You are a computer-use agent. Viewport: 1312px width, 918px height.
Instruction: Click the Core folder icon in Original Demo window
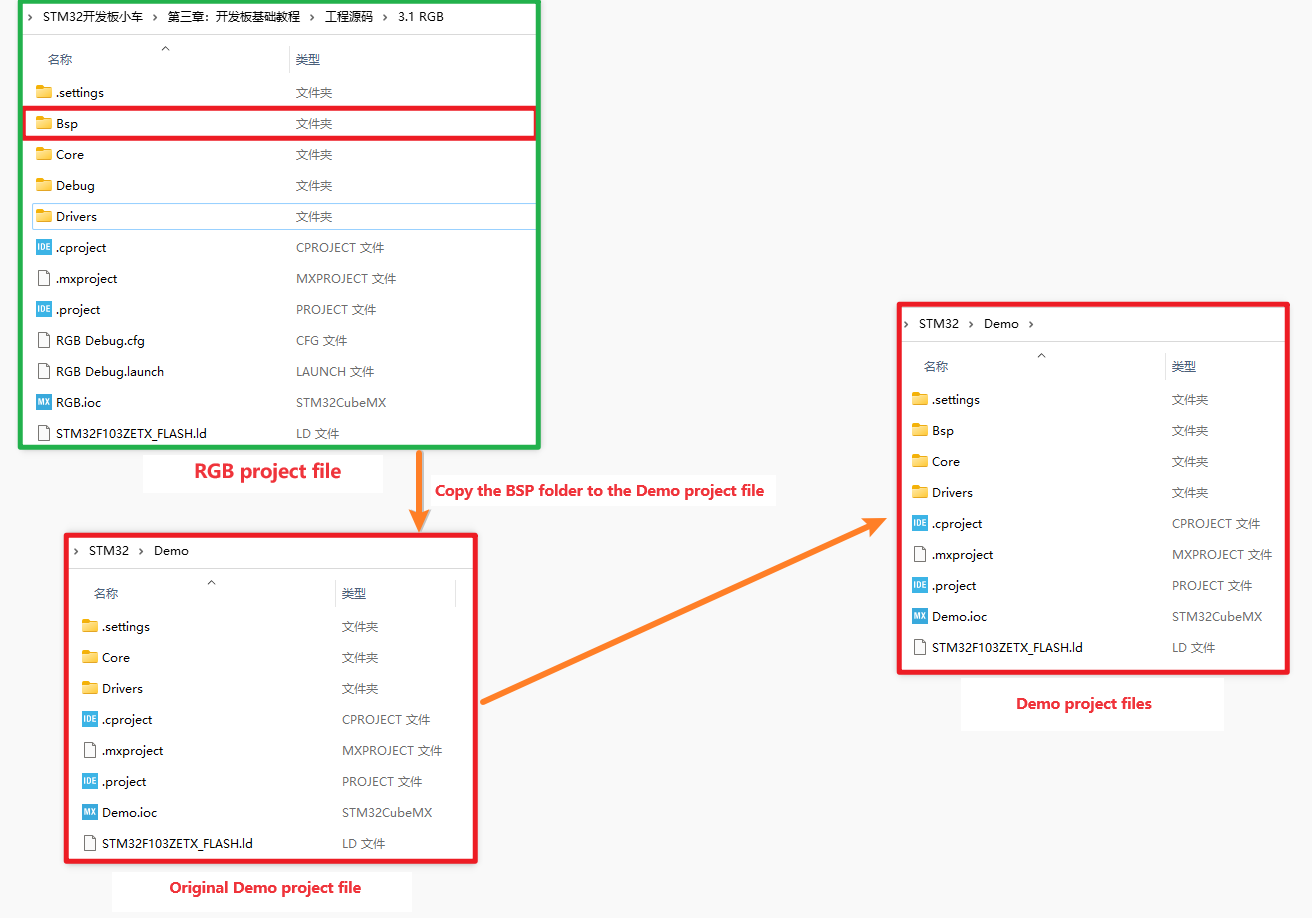coord(89,657)
